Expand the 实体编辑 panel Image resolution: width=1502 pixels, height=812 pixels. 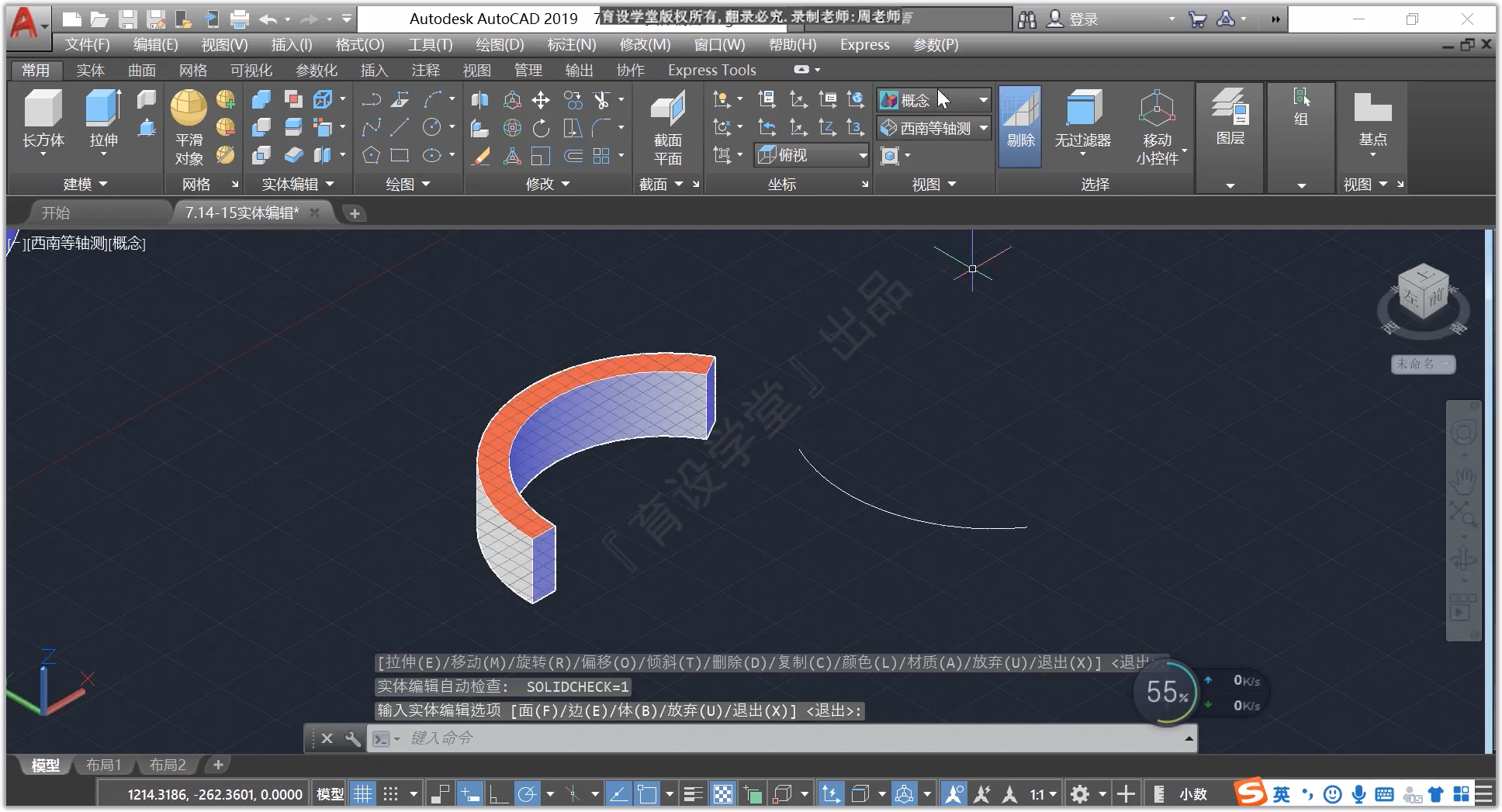tap(298, 185)
